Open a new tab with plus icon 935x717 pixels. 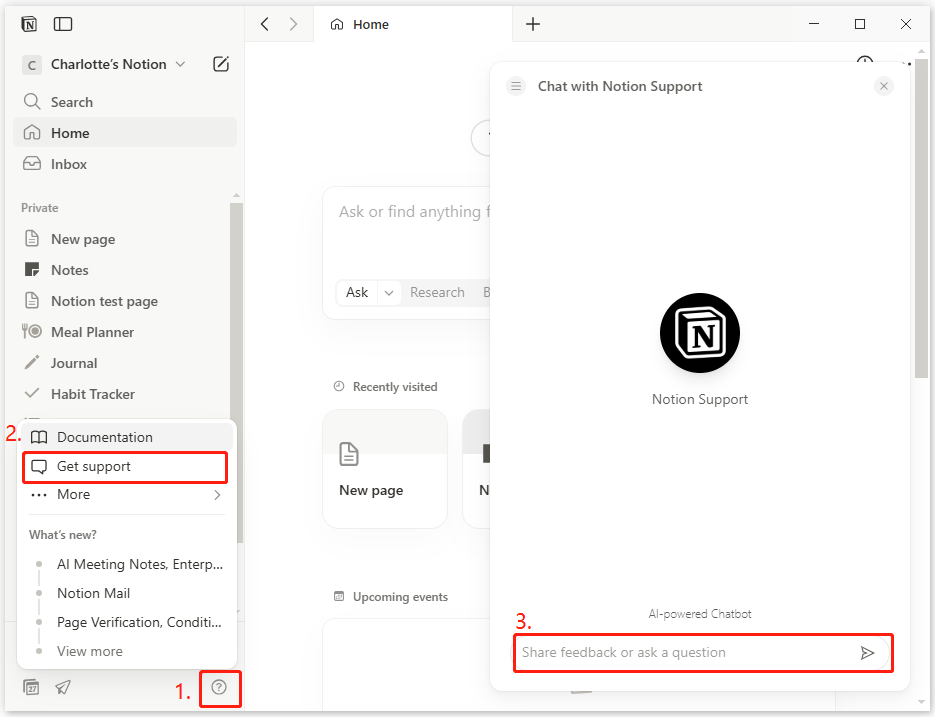[532, 24]
